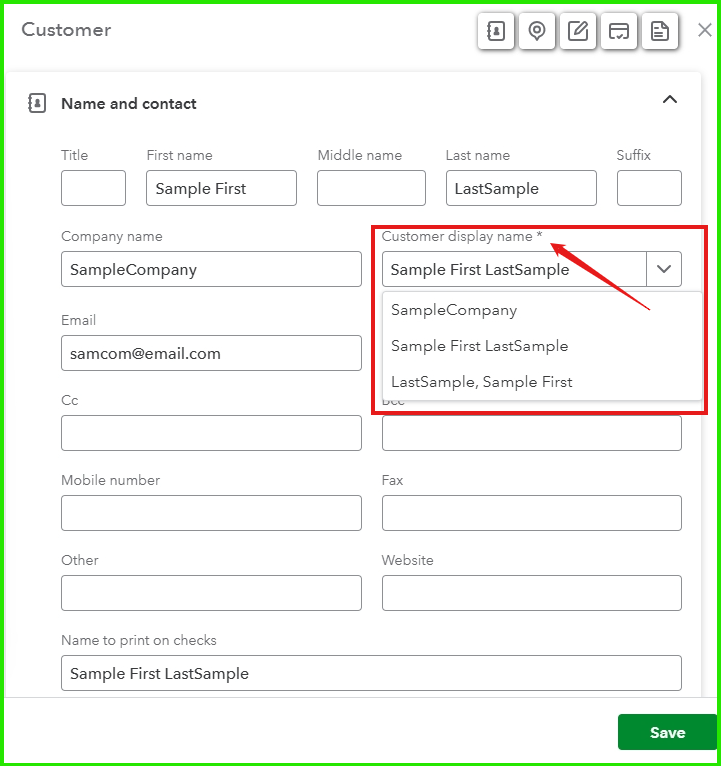The width and height of the screenshot is (721, 766).
Task: Click the document page icon
Action: click(659, 30)
